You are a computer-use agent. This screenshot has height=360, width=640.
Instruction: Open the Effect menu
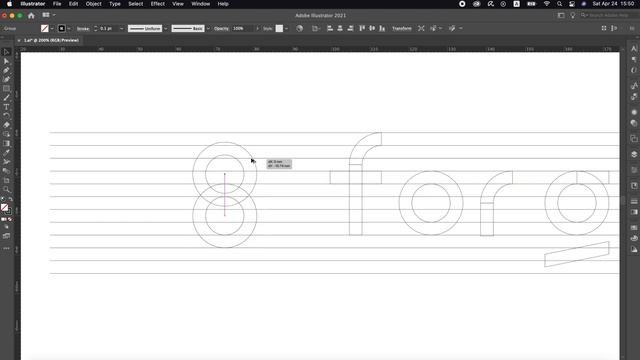pos(158,4)
